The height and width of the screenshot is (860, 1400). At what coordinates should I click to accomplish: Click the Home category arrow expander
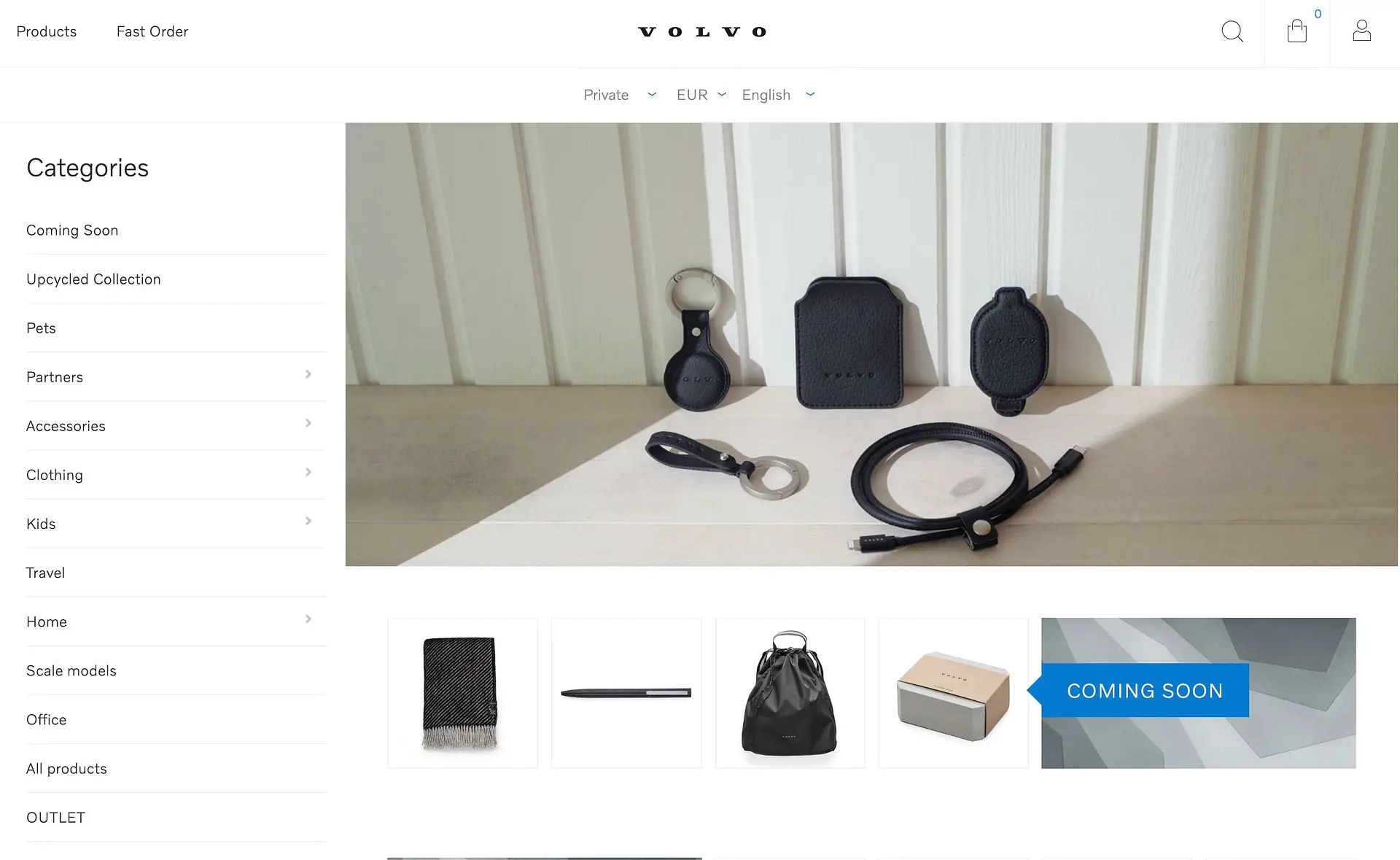(x=307, y=619)
